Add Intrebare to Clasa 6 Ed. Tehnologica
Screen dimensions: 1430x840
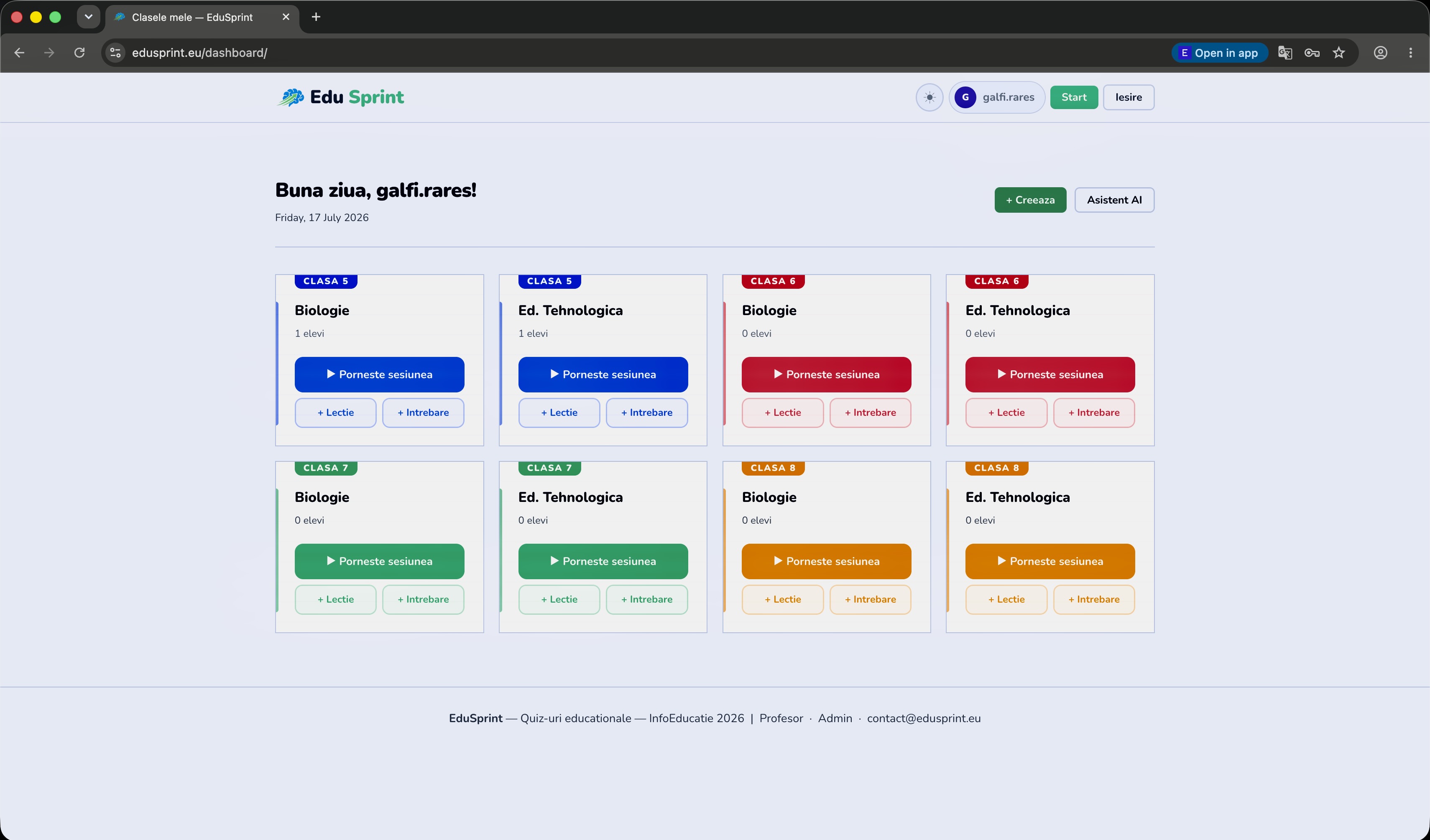coord(1093,412)
